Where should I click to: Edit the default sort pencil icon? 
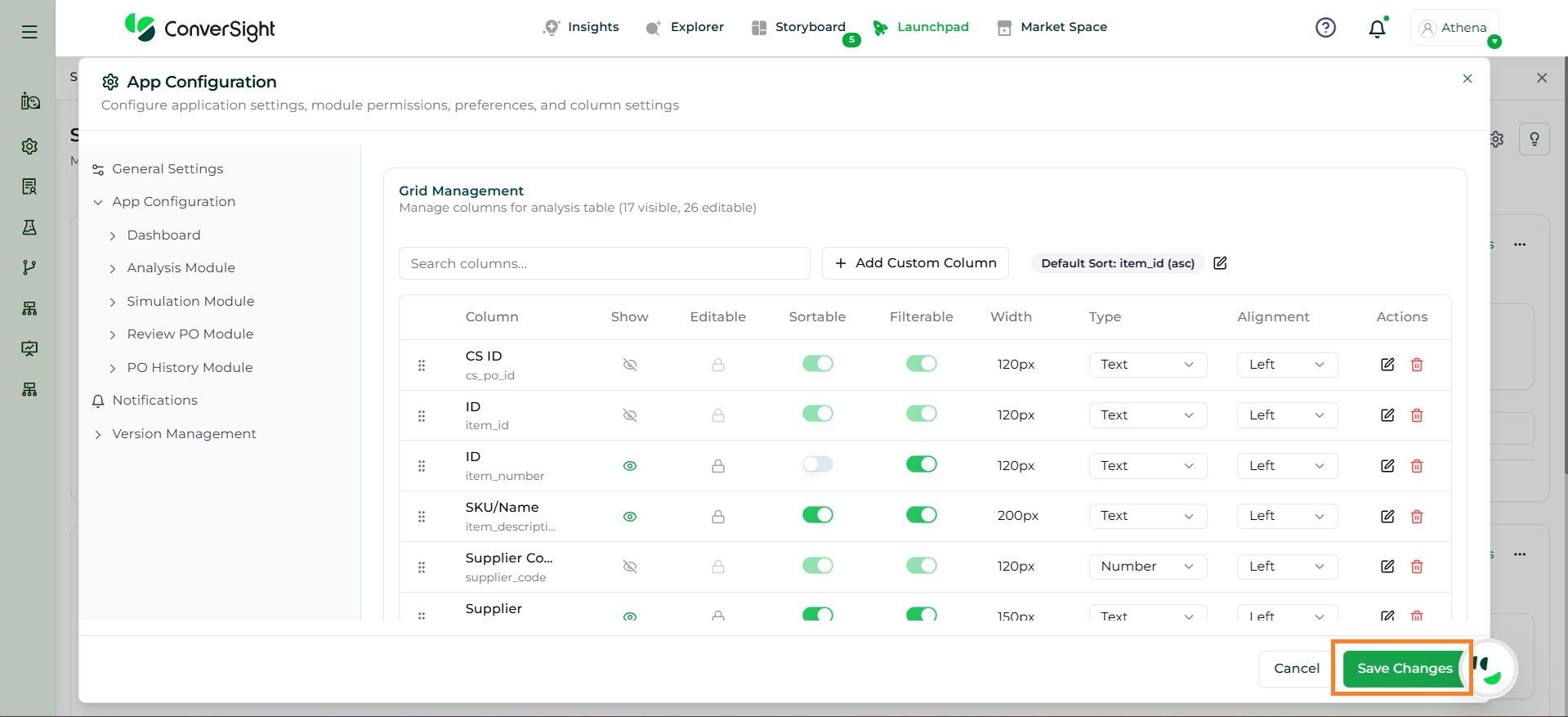point(1220,263)
